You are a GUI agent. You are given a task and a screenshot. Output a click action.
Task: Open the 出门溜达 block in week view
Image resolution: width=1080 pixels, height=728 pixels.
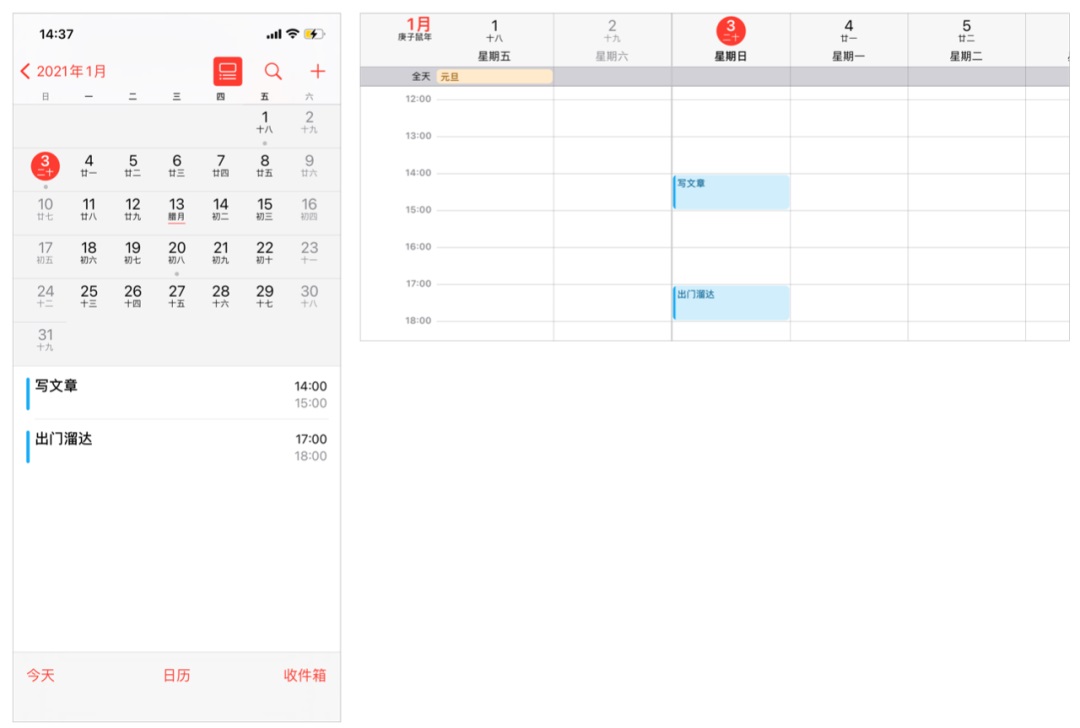[731, 303]
